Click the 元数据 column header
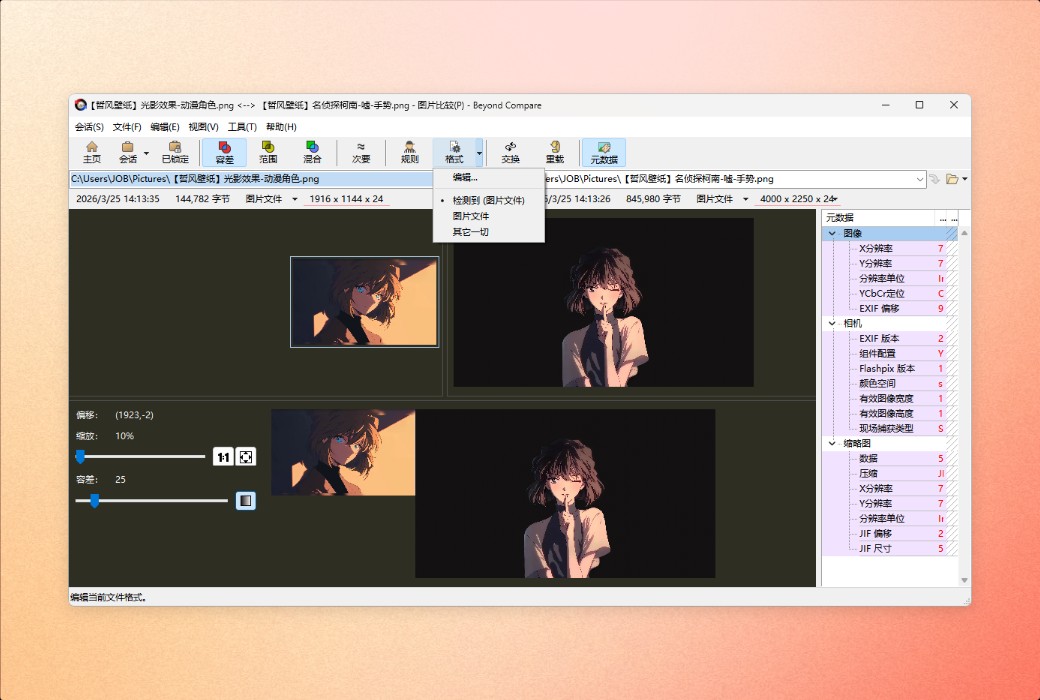 878,218
